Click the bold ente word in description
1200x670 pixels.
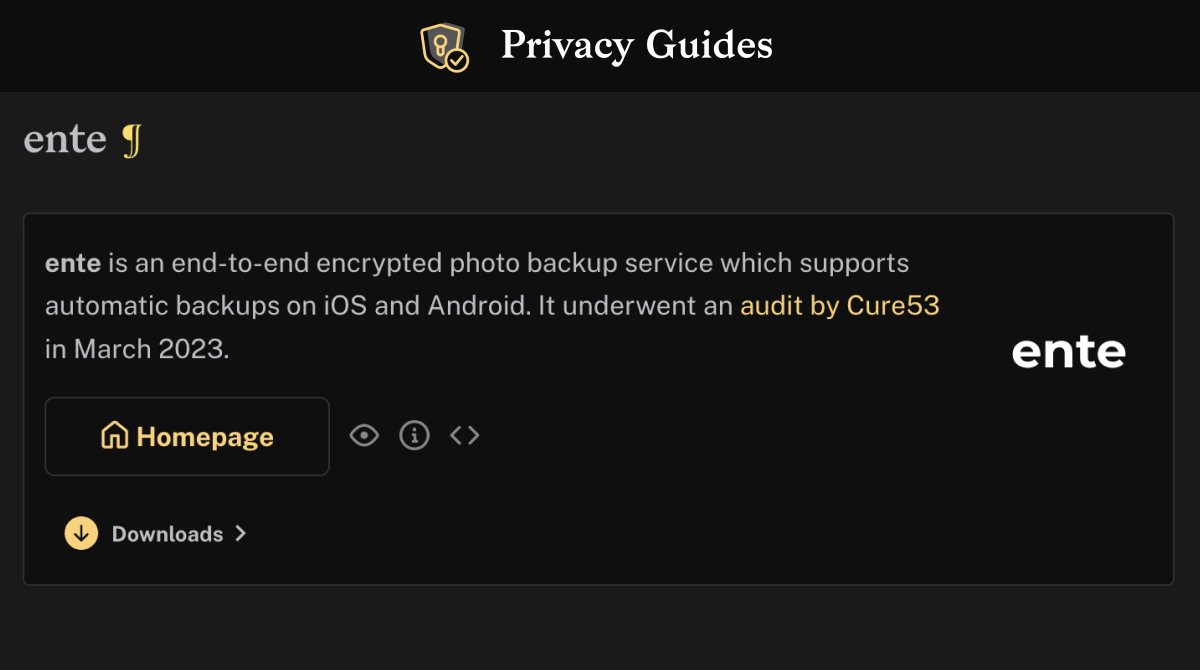(73, 264)
